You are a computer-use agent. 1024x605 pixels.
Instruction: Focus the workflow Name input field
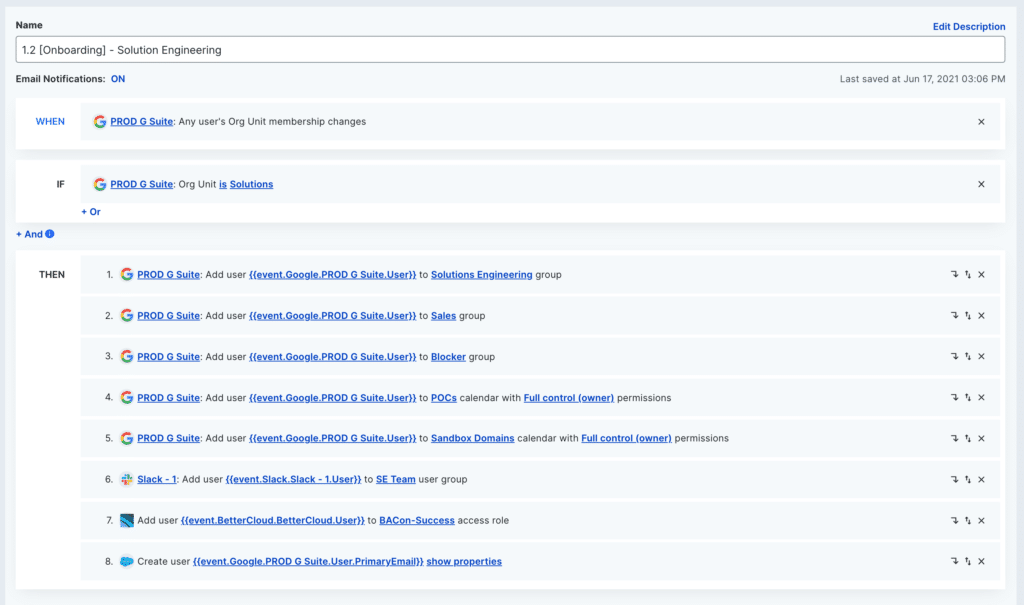pos(510,50)
